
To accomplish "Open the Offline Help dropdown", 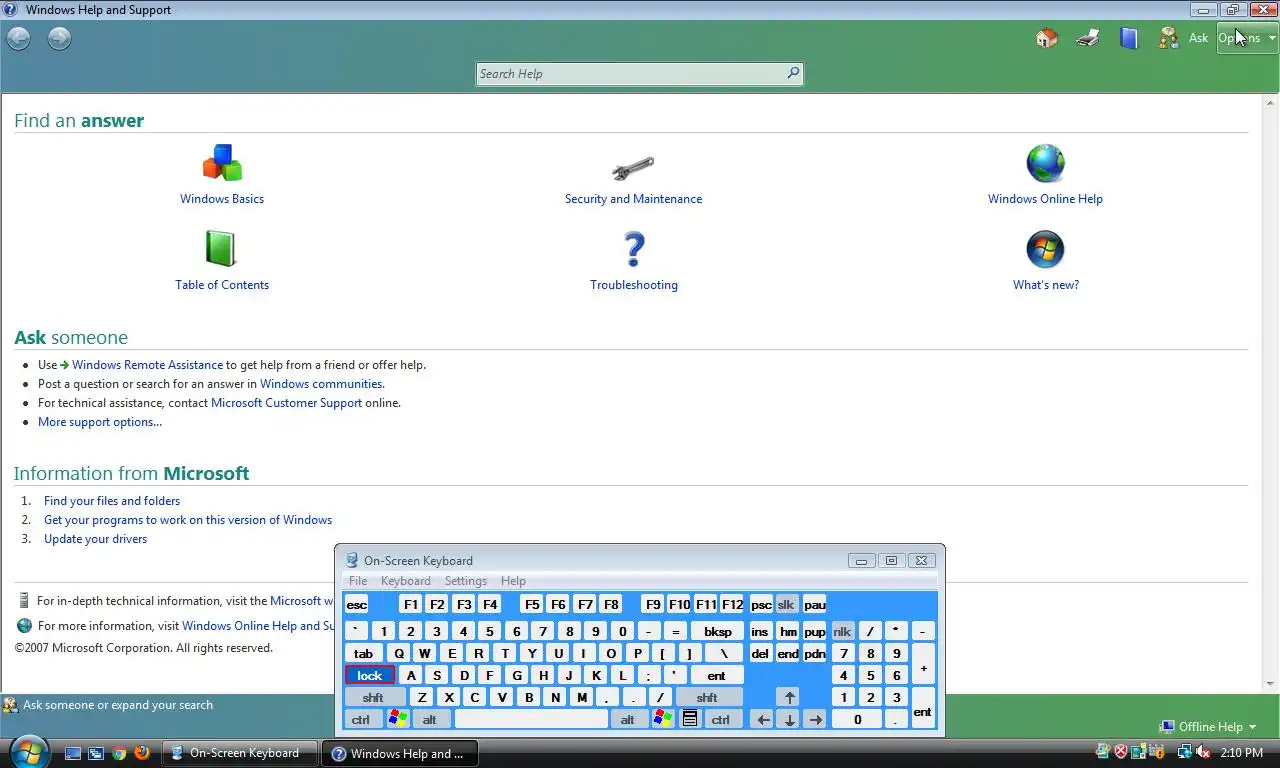I will pyautogui.click(x=1208, y=727).
